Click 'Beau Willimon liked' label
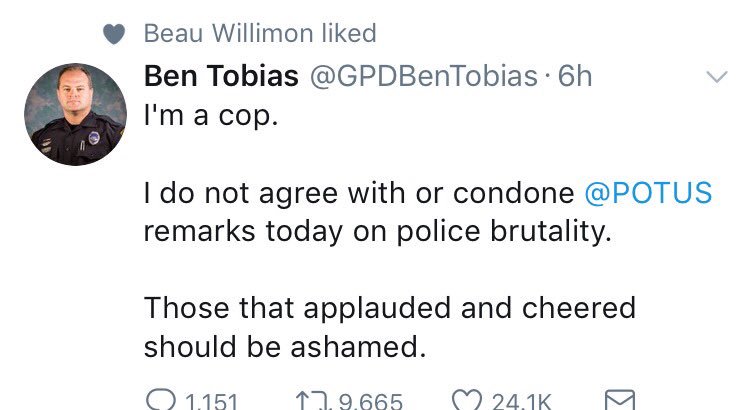 click(260, 33)
